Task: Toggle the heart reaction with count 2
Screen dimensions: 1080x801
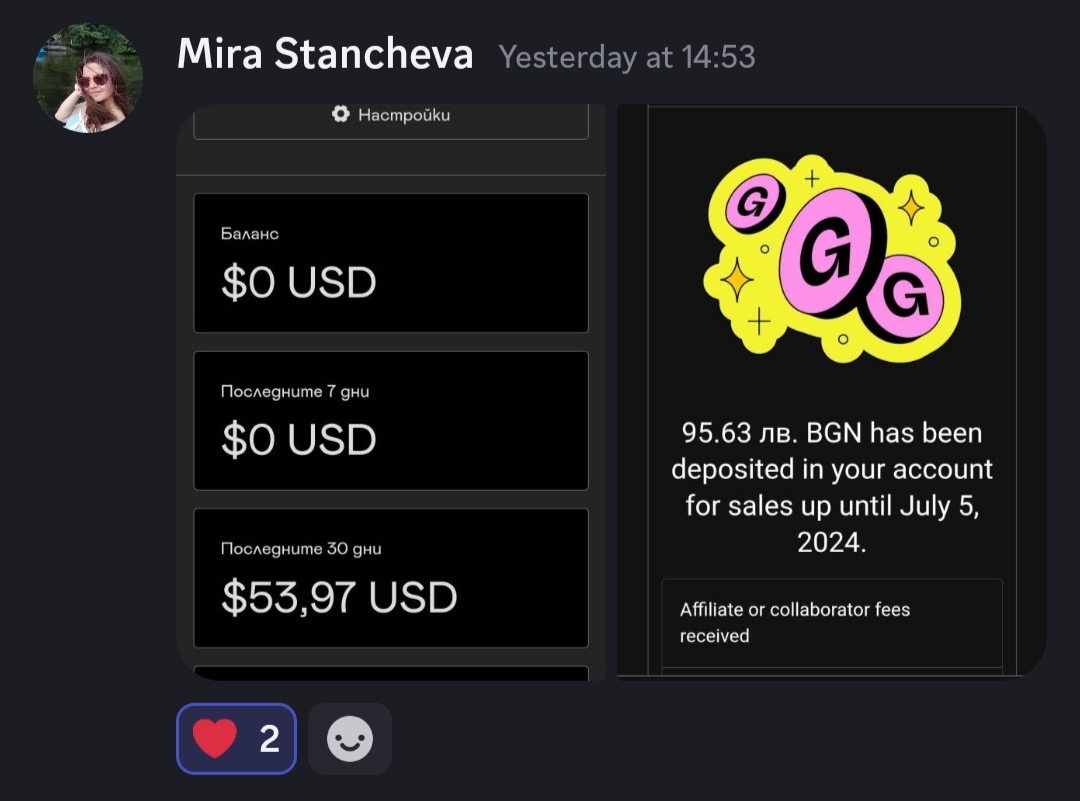Action: coord(237,739)
